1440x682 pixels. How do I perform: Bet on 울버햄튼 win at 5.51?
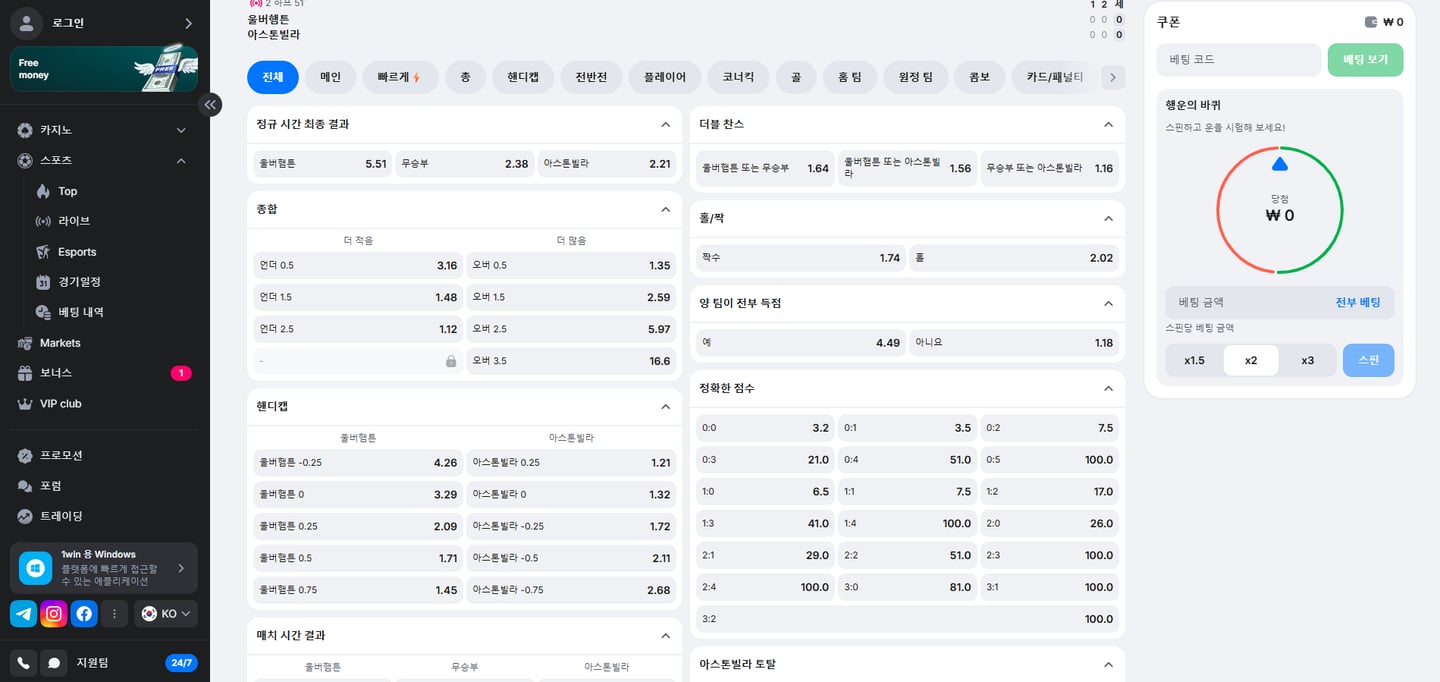(322, 164)
